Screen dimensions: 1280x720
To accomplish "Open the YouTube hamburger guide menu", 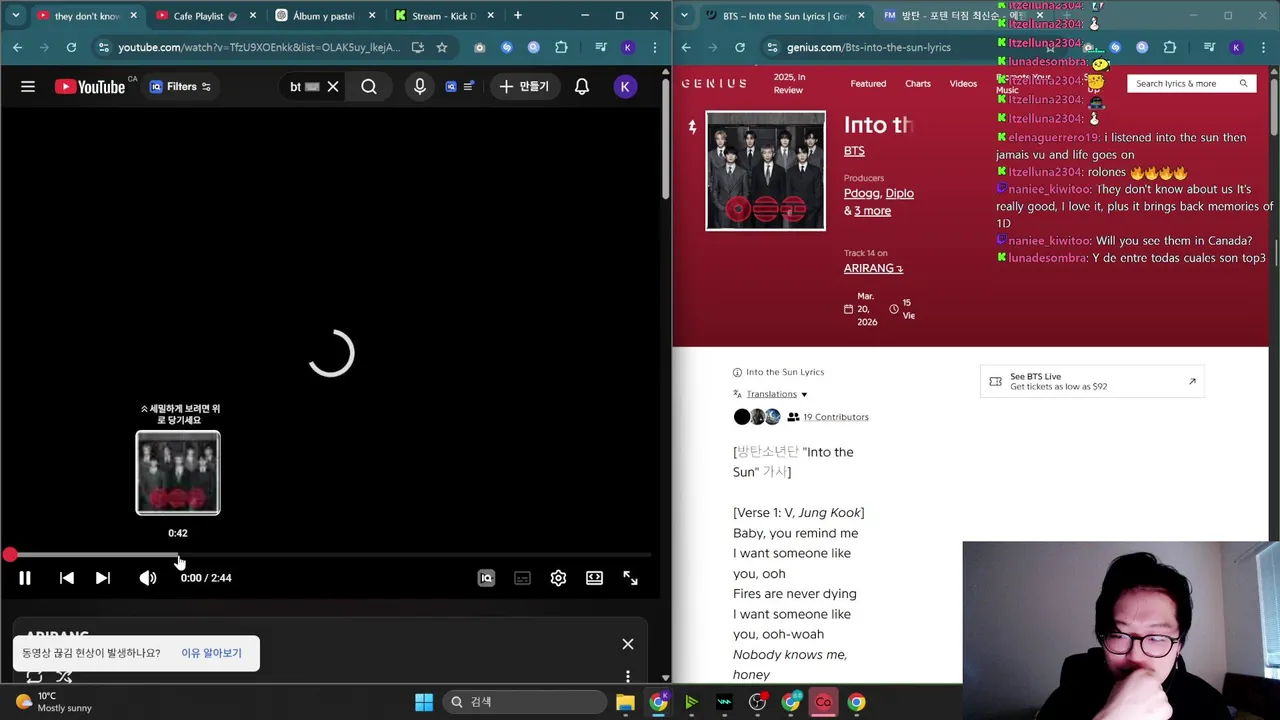I will click(x=28, y=87).
